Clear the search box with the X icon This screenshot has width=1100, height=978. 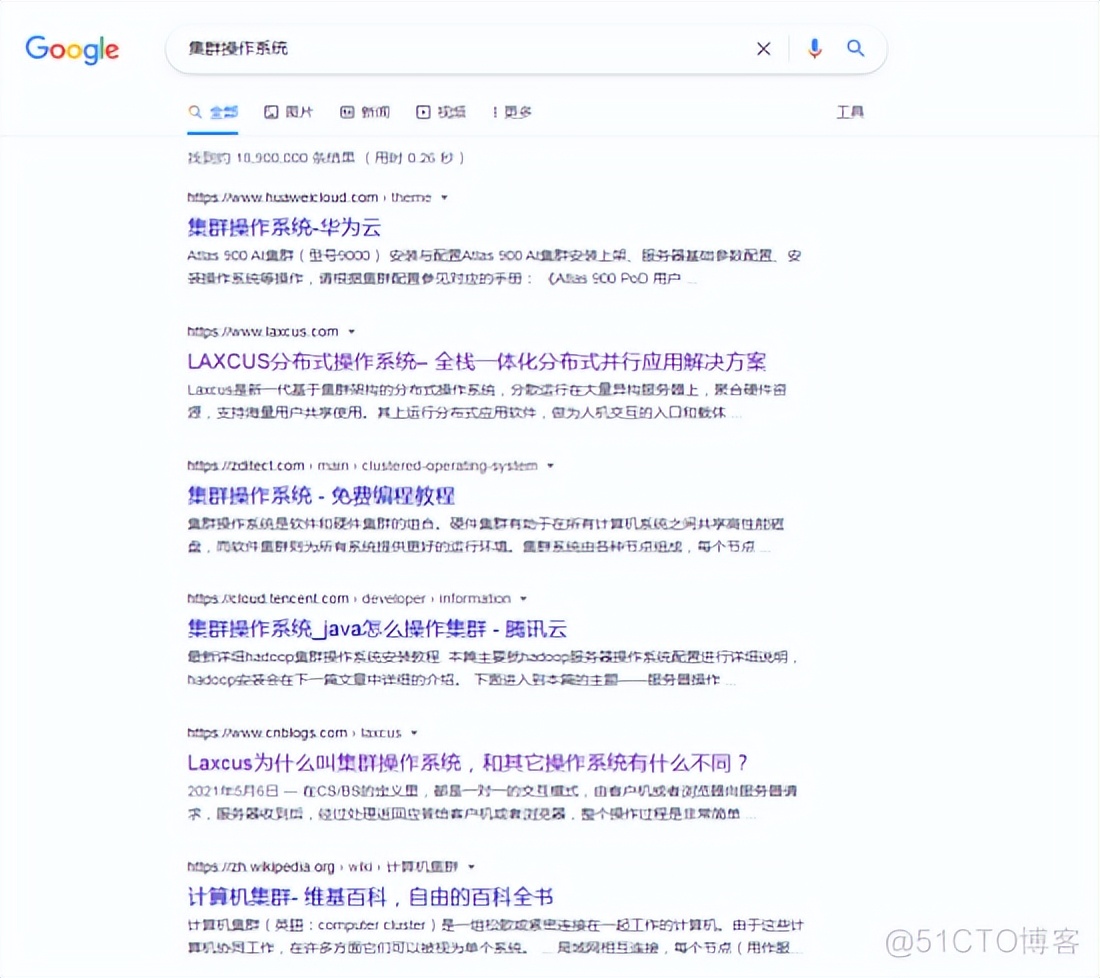pyautogui.click(x=763, y=48)
